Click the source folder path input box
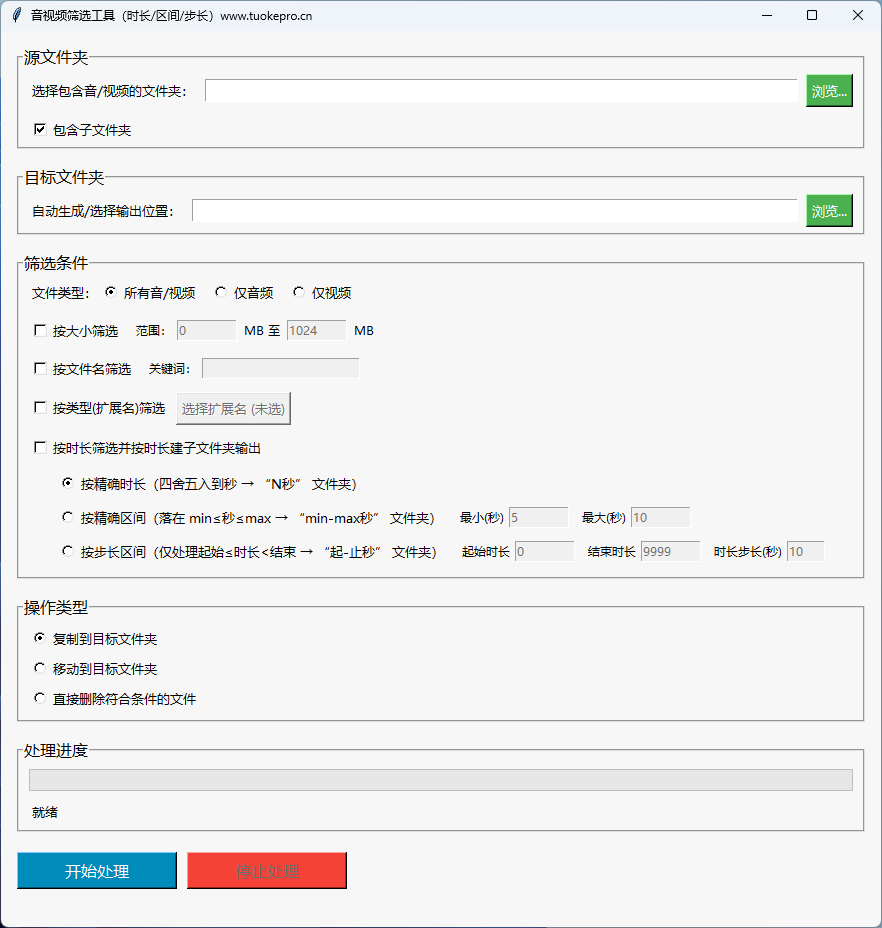This screenshot has width=882, height=928. (495, 90)
